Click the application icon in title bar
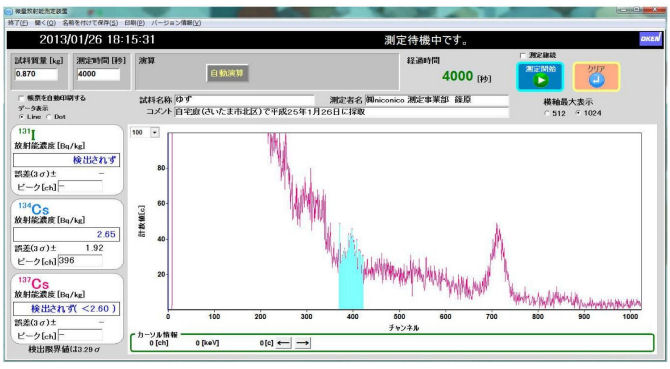This screenshot has width=670, height=369. [x=9, y=11]
